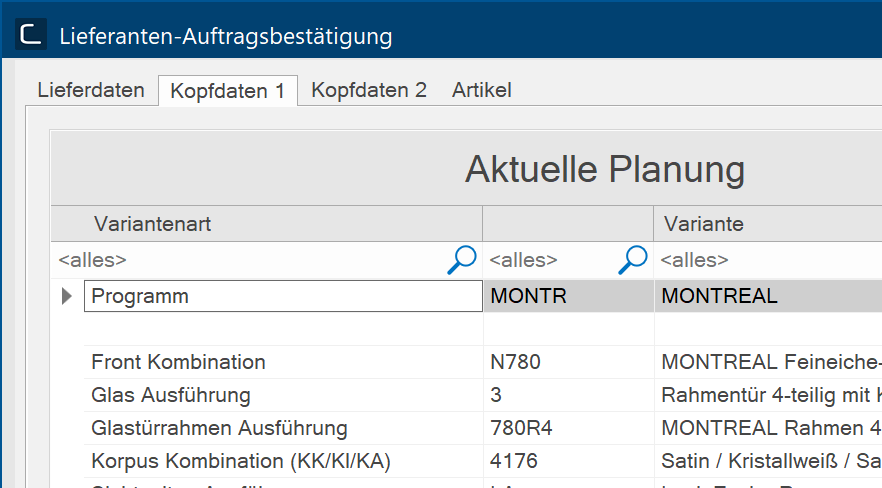Click search magnifier in code column filter

pos(633,260)
